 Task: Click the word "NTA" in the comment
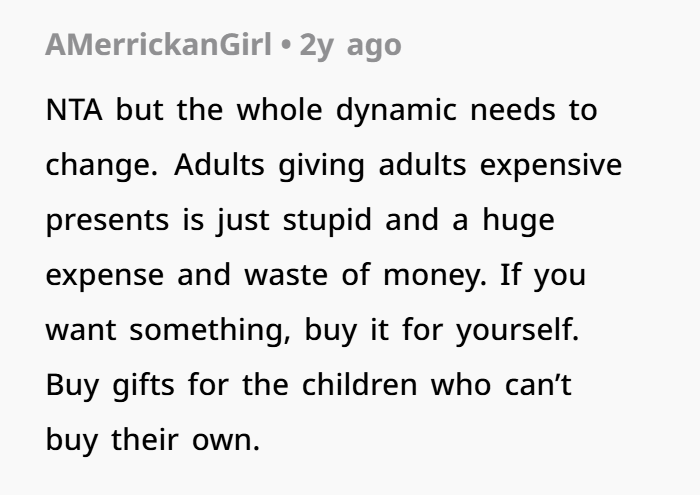[74, 110]
